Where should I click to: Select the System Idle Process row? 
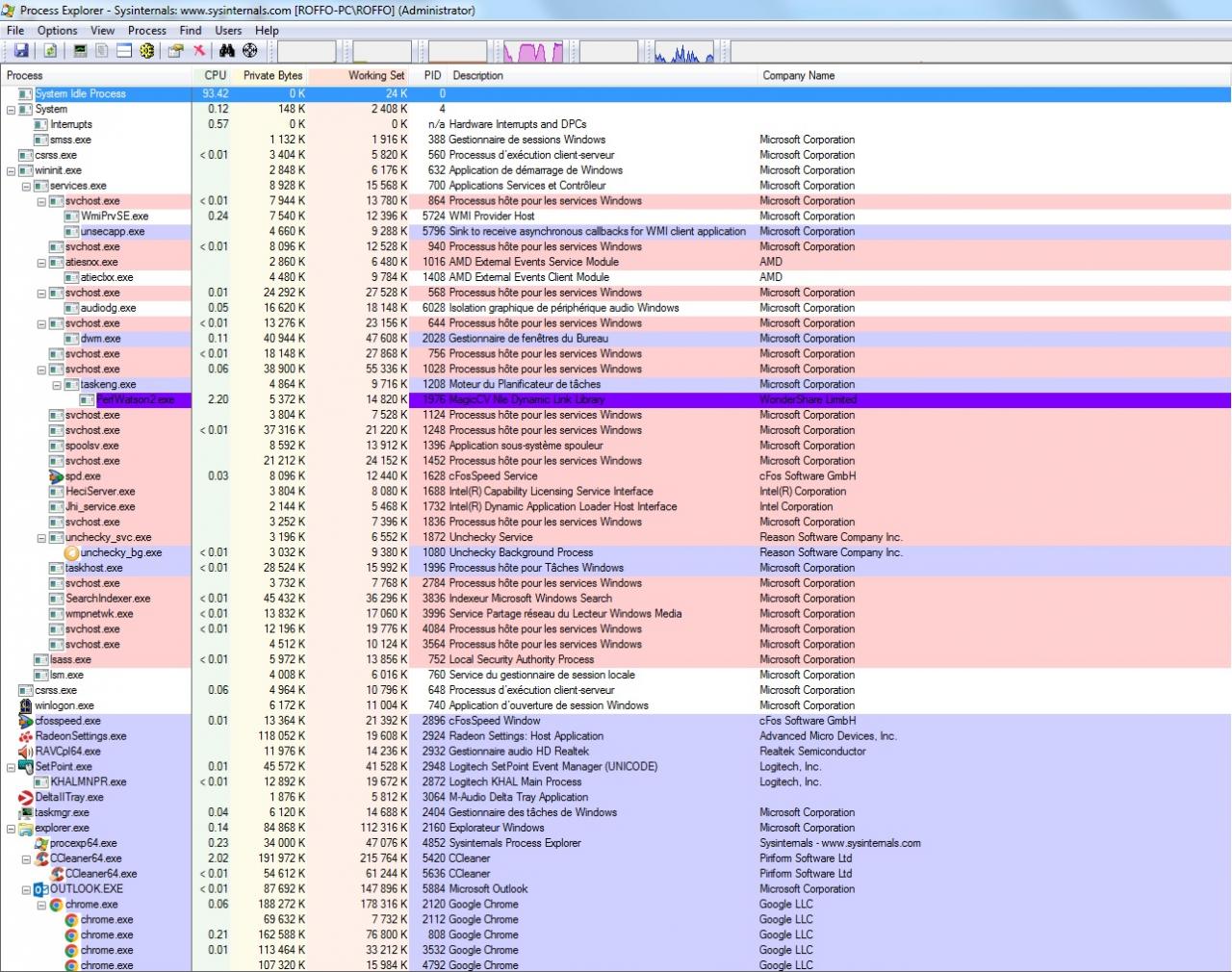click(x=616, y=94)
